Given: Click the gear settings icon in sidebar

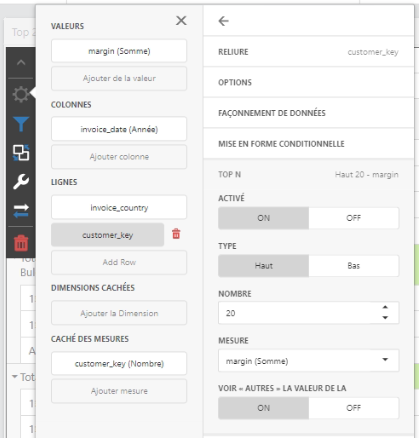Looking at the screenshot, I should tap(21, 94).
